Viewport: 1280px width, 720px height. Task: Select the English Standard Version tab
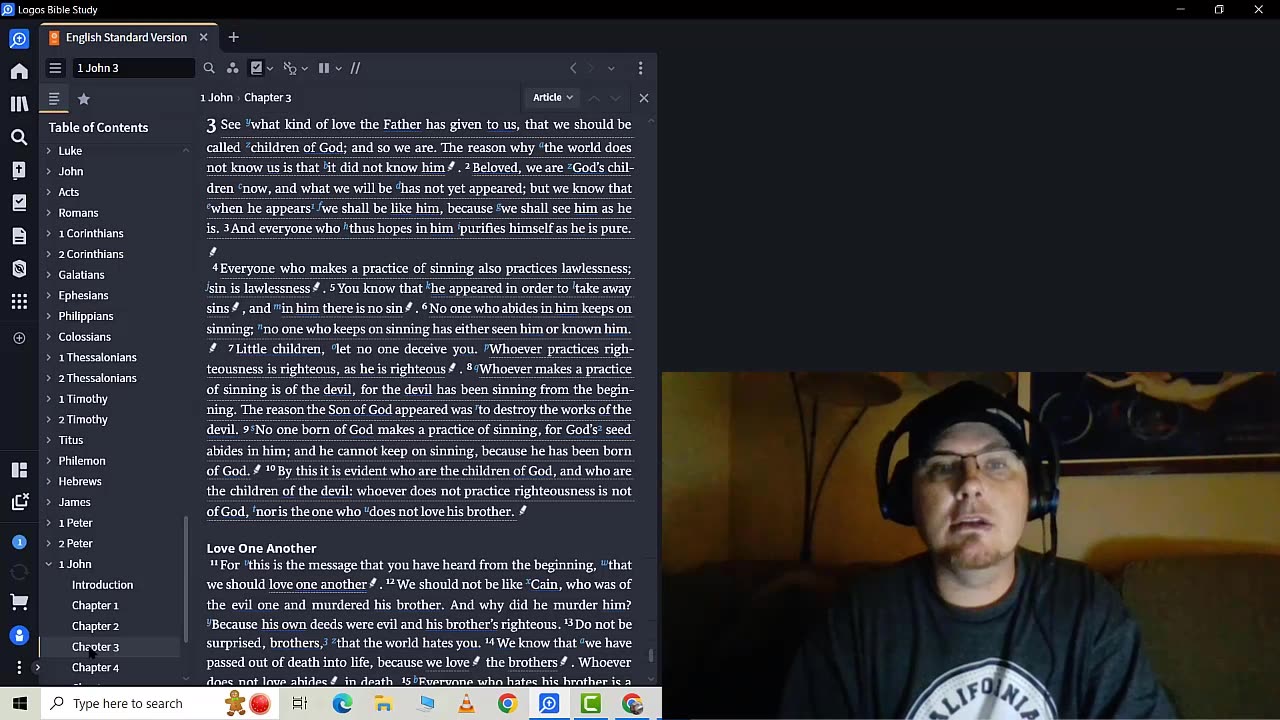pos(126,37)
